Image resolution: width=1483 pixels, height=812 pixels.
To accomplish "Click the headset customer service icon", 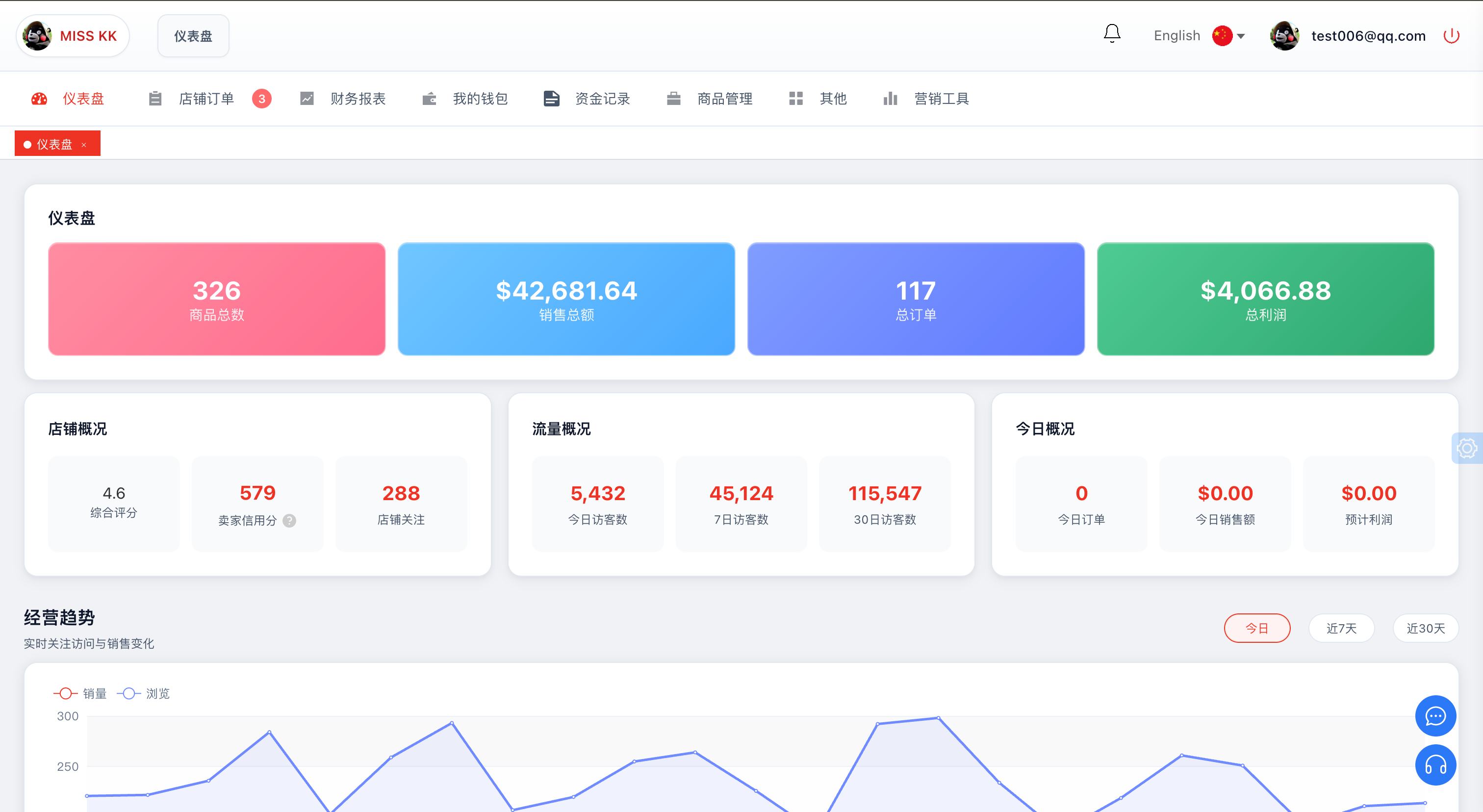I will pos(1435,765).
